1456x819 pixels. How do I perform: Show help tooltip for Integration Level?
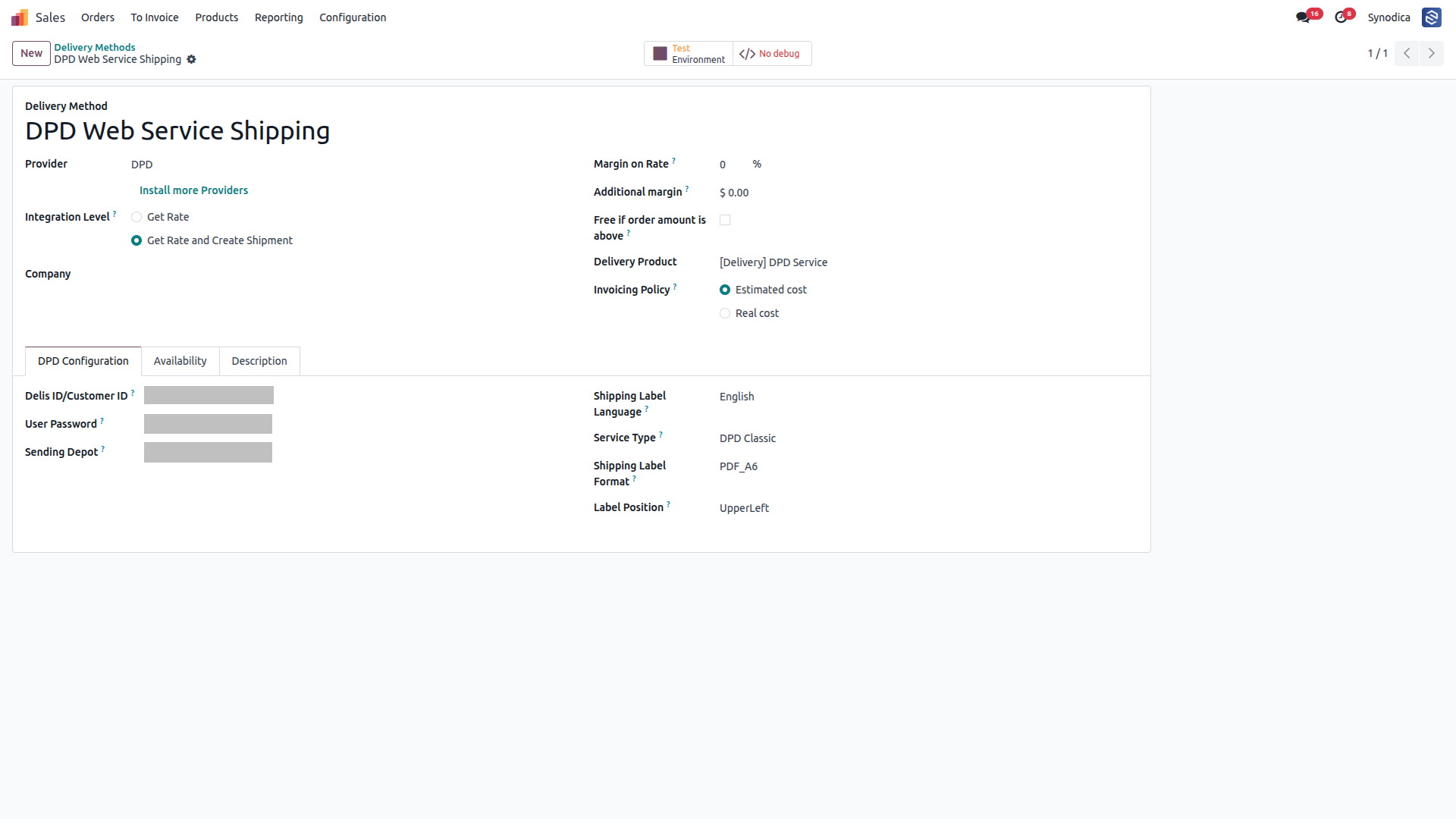115,214
